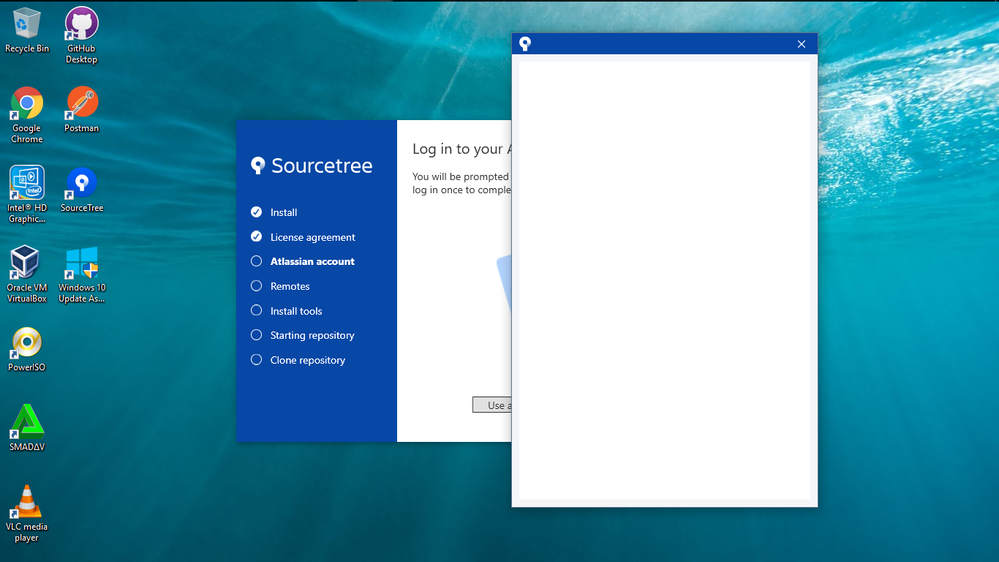Viewport: 999px width, 562px height.
Task: Close the blank Sourcetree login popup
Action: pyautogui.click(x=801, y=44)
